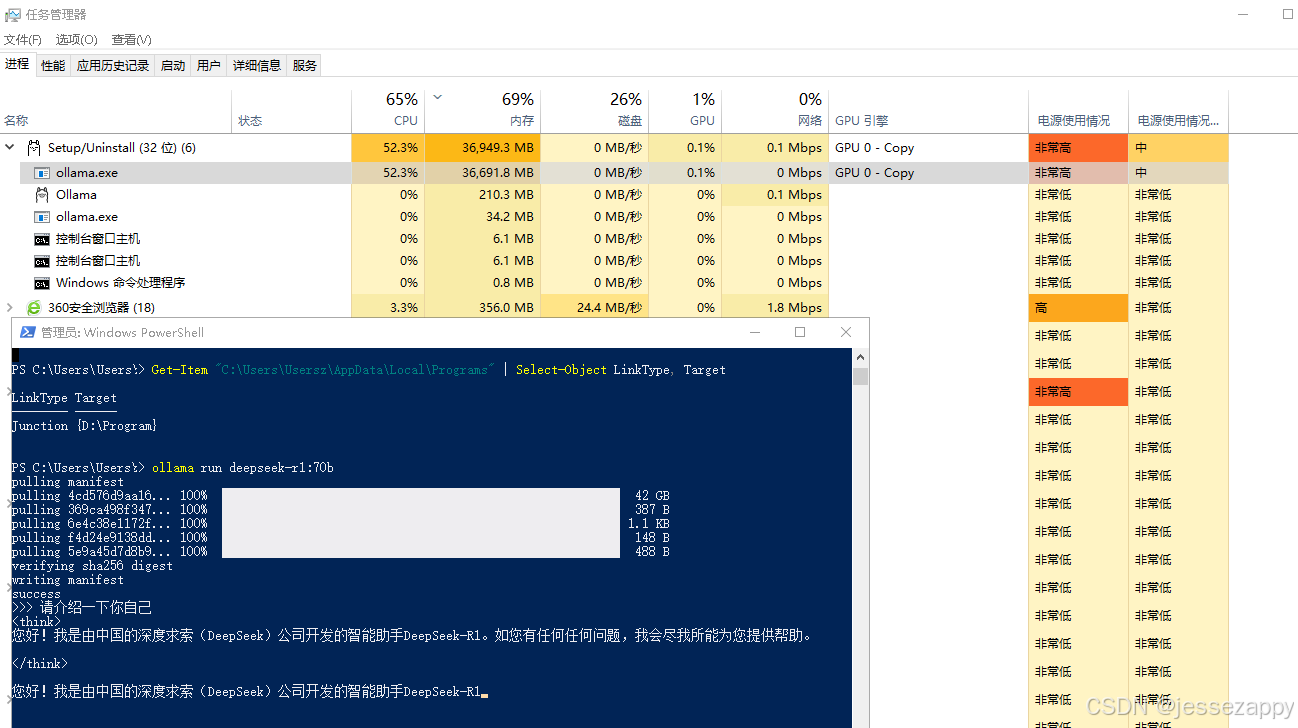Collapse the Setup/Uninstall process group
The width and height of the screenshot is (1298, 728).
click(x=10, y=148)
